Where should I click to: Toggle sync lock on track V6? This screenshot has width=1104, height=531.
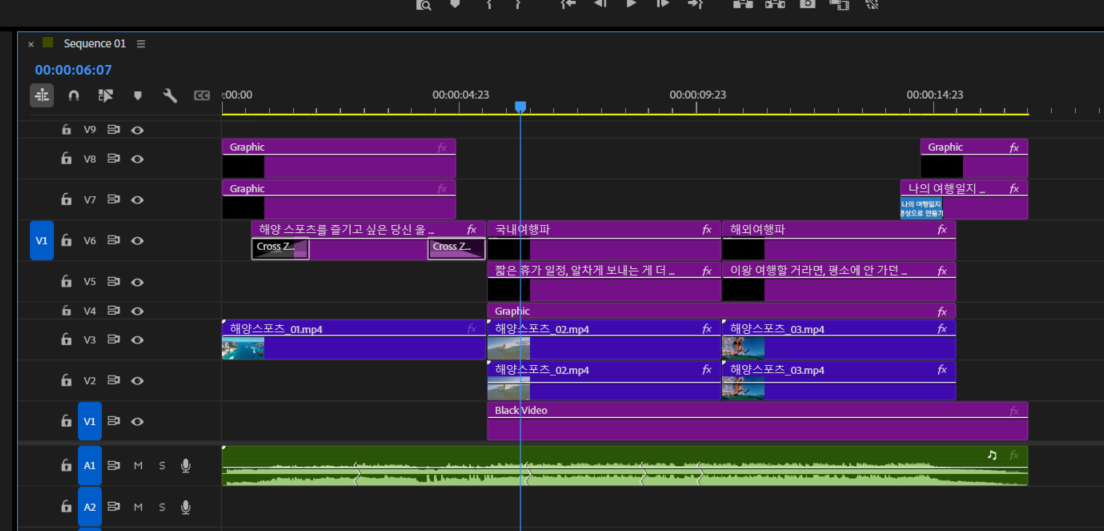(114, 241)
